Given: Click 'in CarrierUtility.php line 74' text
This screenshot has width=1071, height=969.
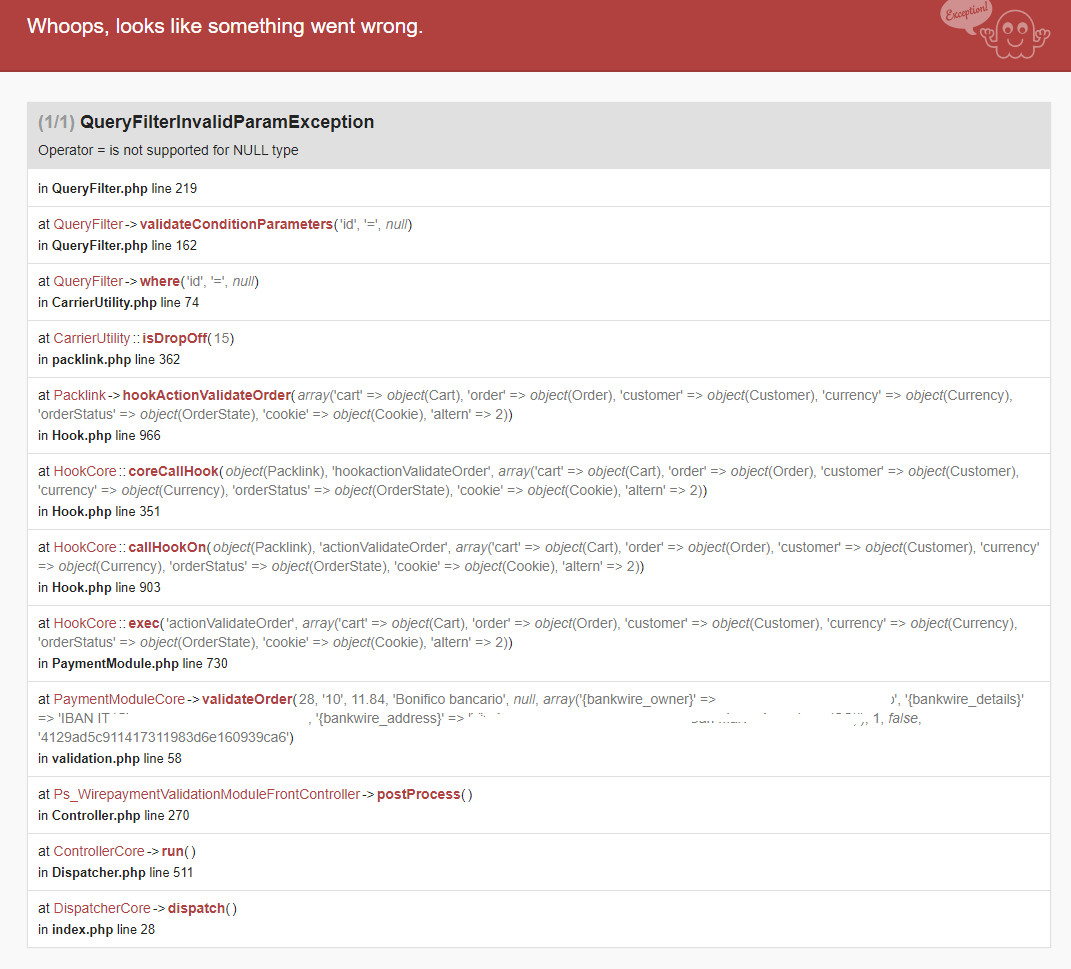Looking at the screenshot, I should tap(119, 303).
